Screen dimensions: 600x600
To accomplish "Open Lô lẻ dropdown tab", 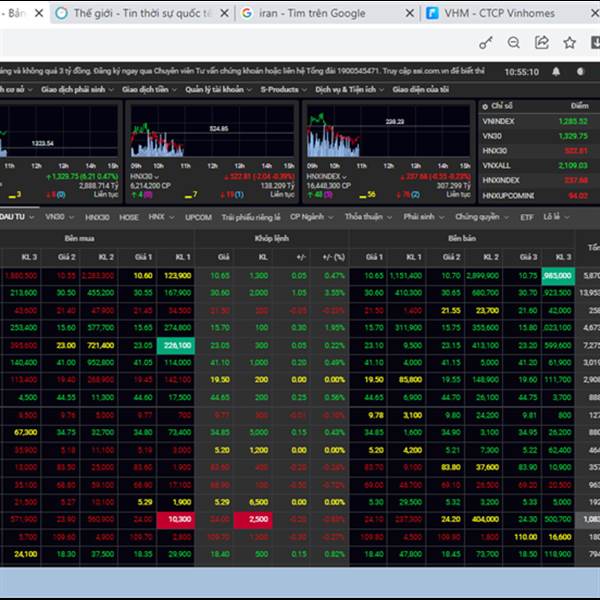I will click(556, 217).
